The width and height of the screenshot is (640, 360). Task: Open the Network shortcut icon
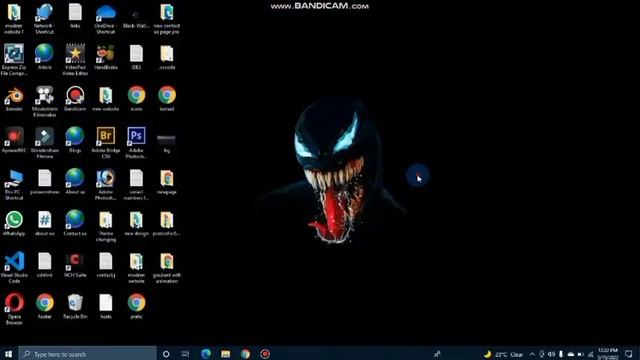coord(44,18)
